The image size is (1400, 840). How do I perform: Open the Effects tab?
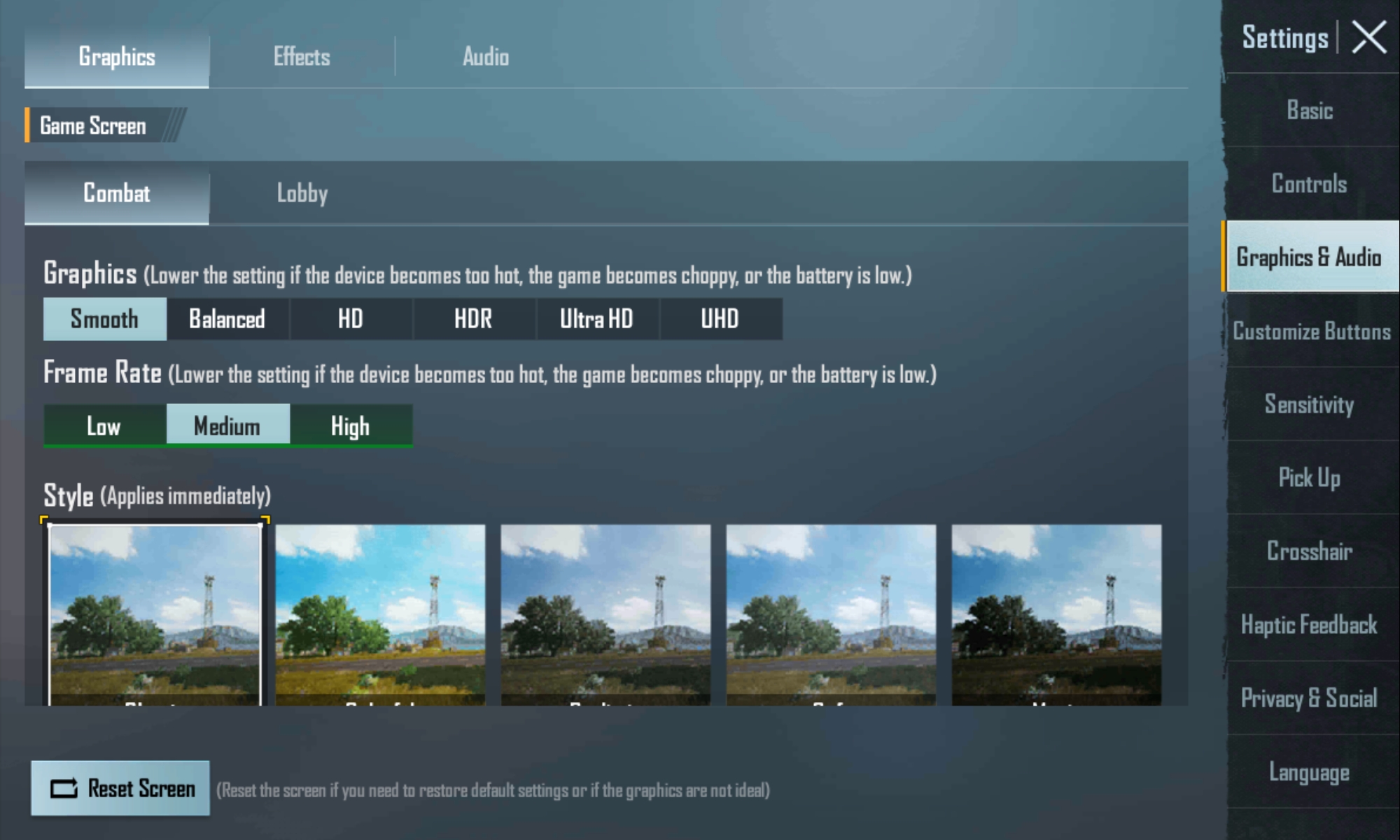coord(302,57)
